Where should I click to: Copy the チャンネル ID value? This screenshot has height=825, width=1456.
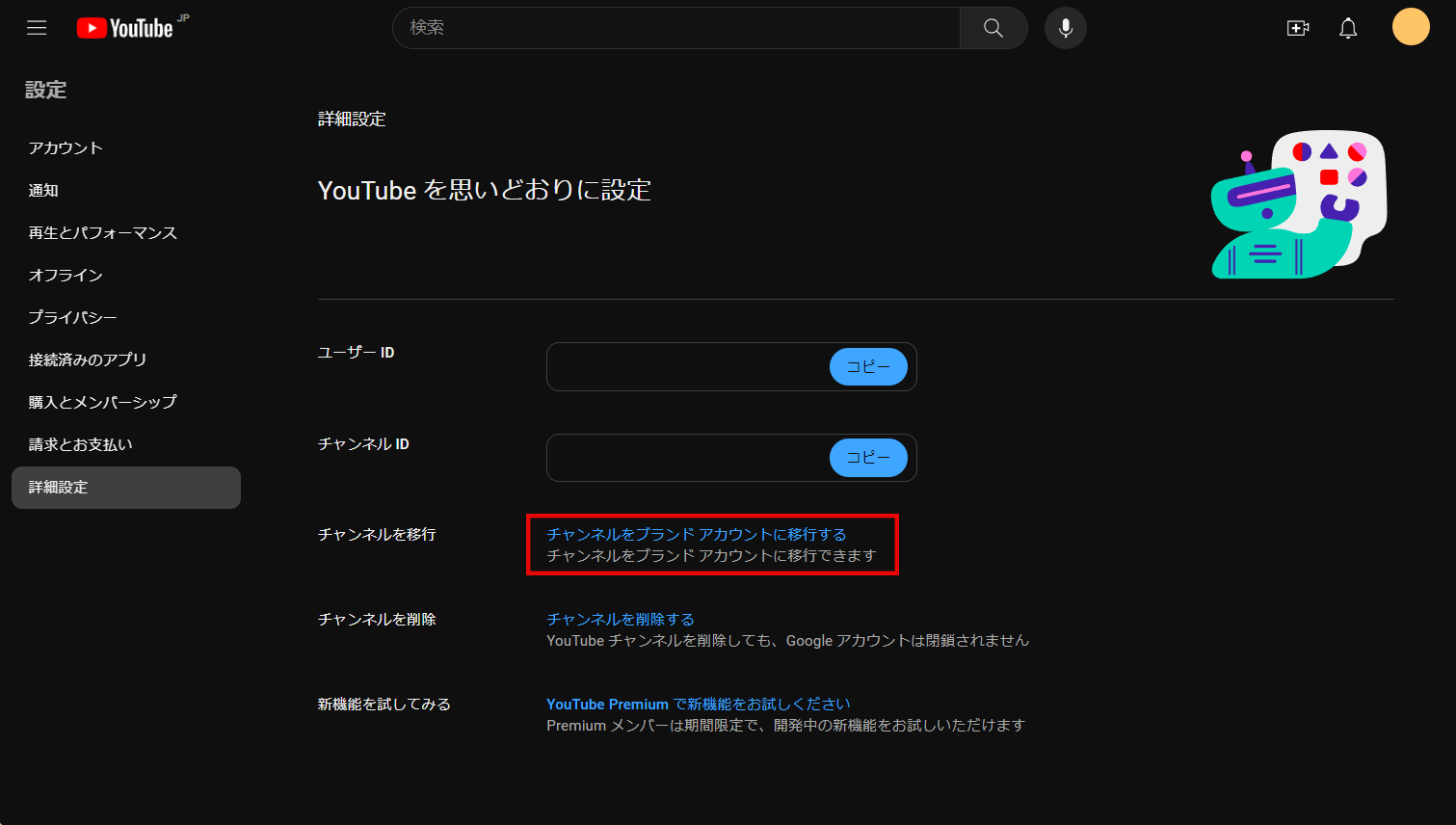(868, 458)
